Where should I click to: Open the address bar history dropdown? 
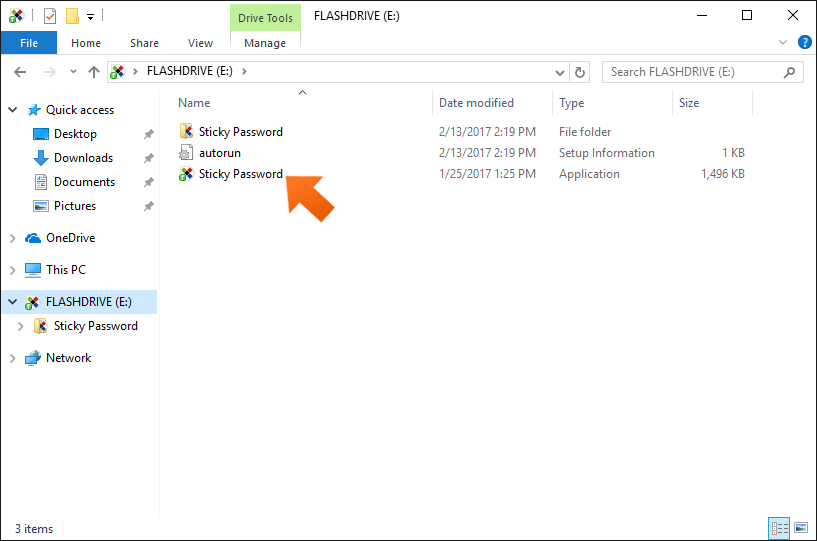560,72
